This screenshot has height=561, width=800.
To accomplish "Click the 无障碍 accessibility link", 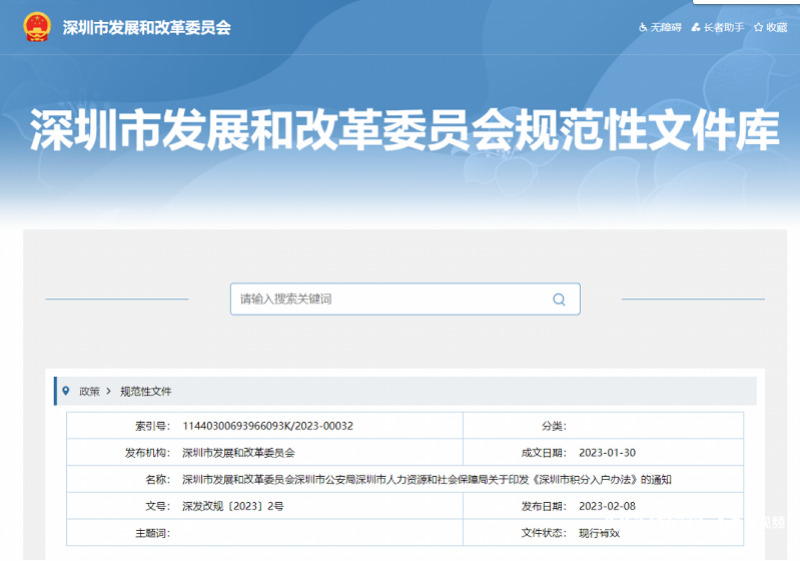I will point(666,28).
